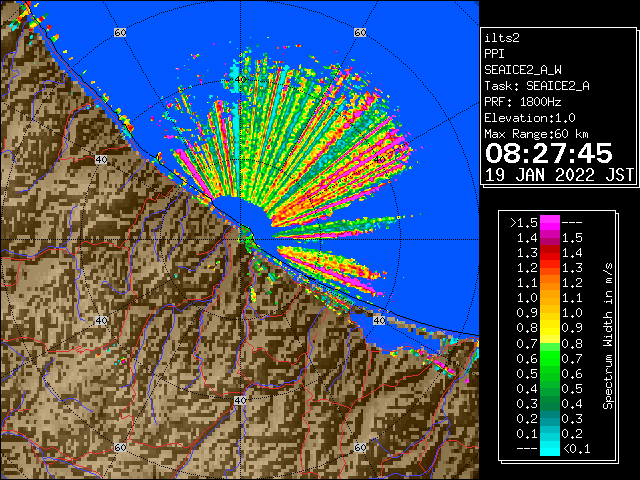
Task: Click the '40' range label on the southeast coastline
Action: click(379, 320)
